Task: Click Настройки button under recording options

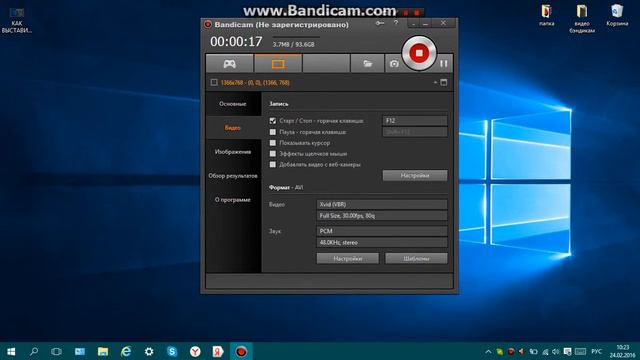Action: tap(415, 176)
